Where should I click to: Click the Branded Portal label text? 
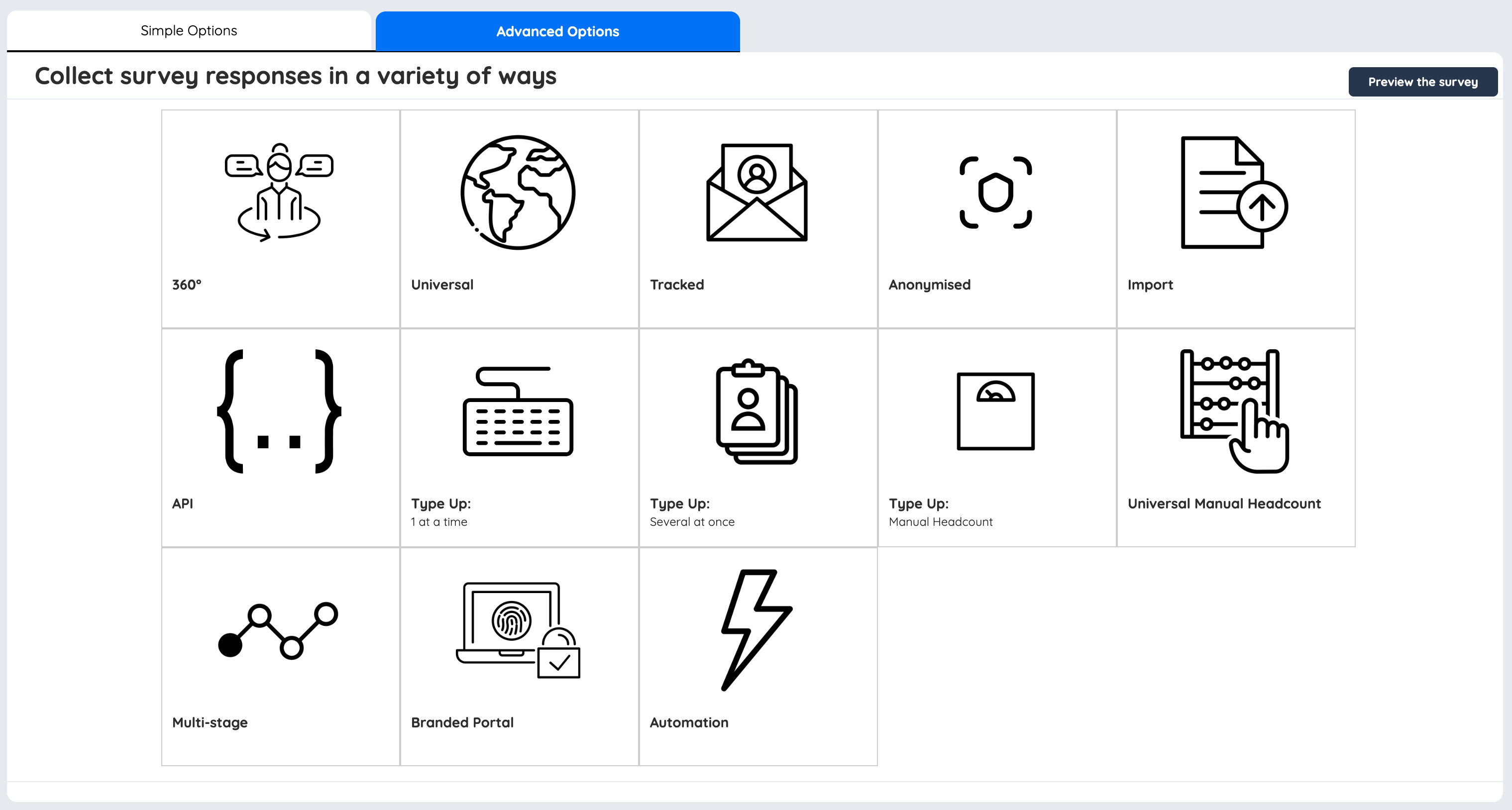[462, 722]
